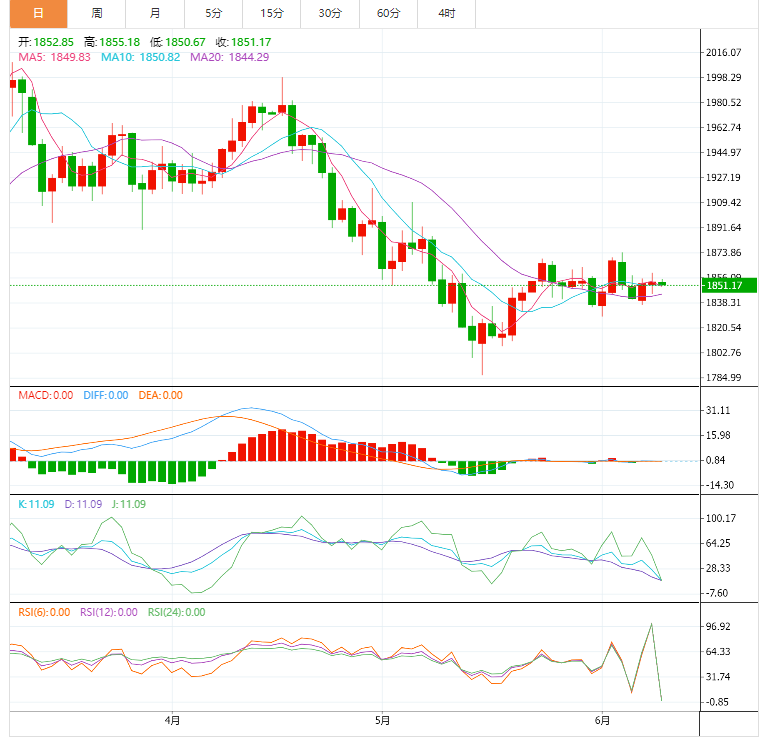Select the DIFF value label

click(x=104, y=395)
